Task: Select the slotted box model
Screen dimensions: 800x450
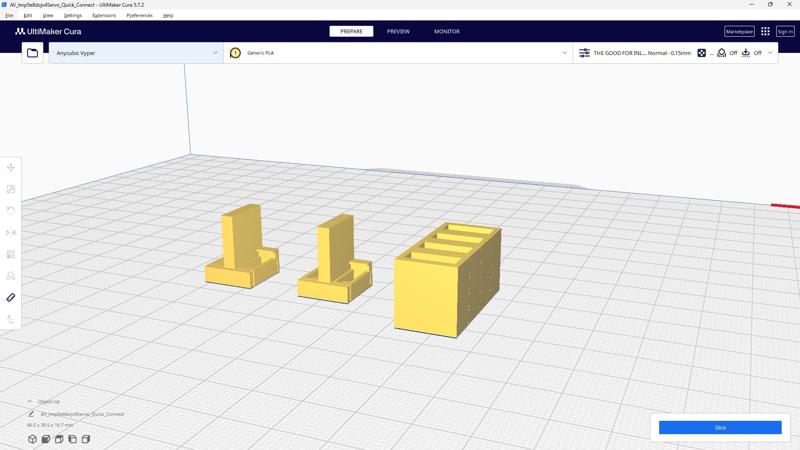Action: (x=447, y=280)
